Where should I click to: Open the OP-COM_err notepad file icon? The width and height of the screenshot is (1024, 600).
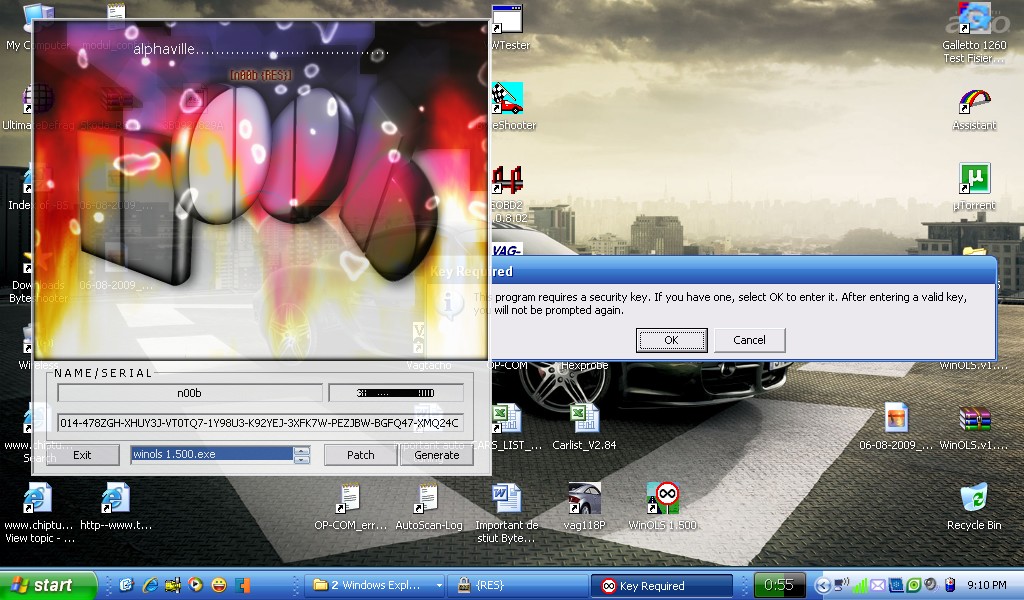349,498
